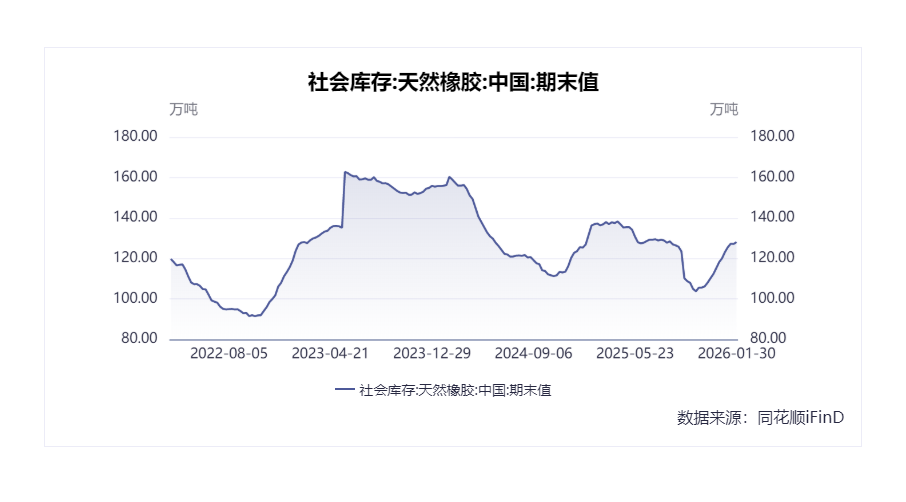Screen dimensions: 906x502
Task: Select the 2023-12-29 date on the x-axis
Action: click(432, 353)
